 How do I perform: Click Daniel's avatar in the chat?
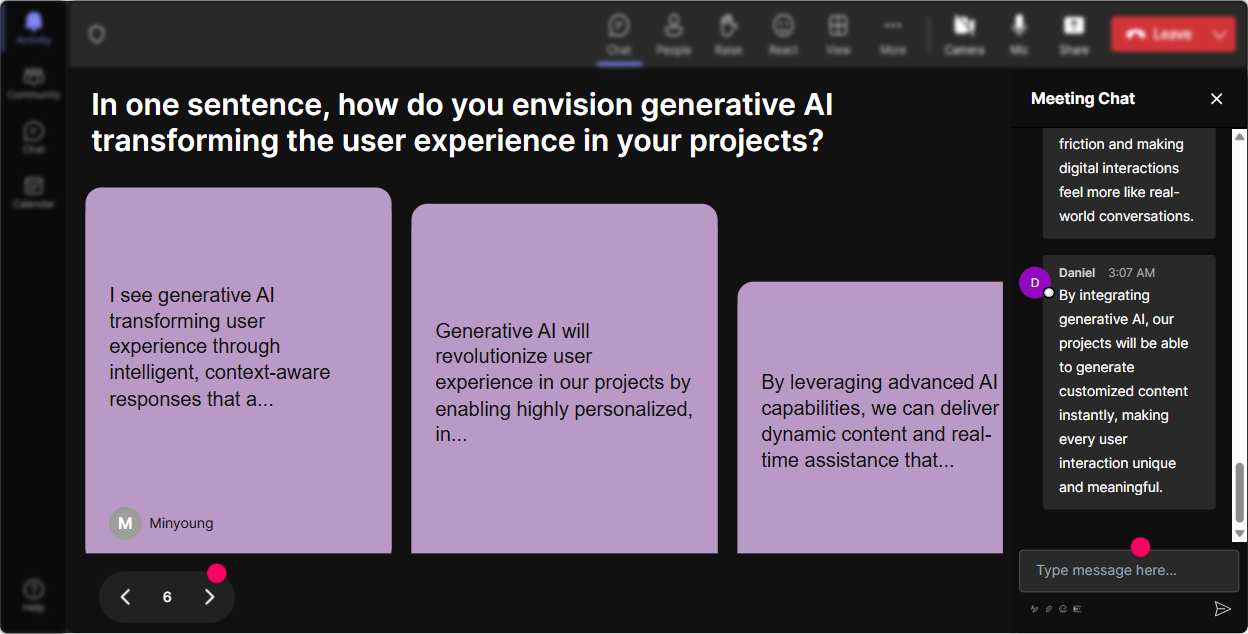(x=1035, y=283)
